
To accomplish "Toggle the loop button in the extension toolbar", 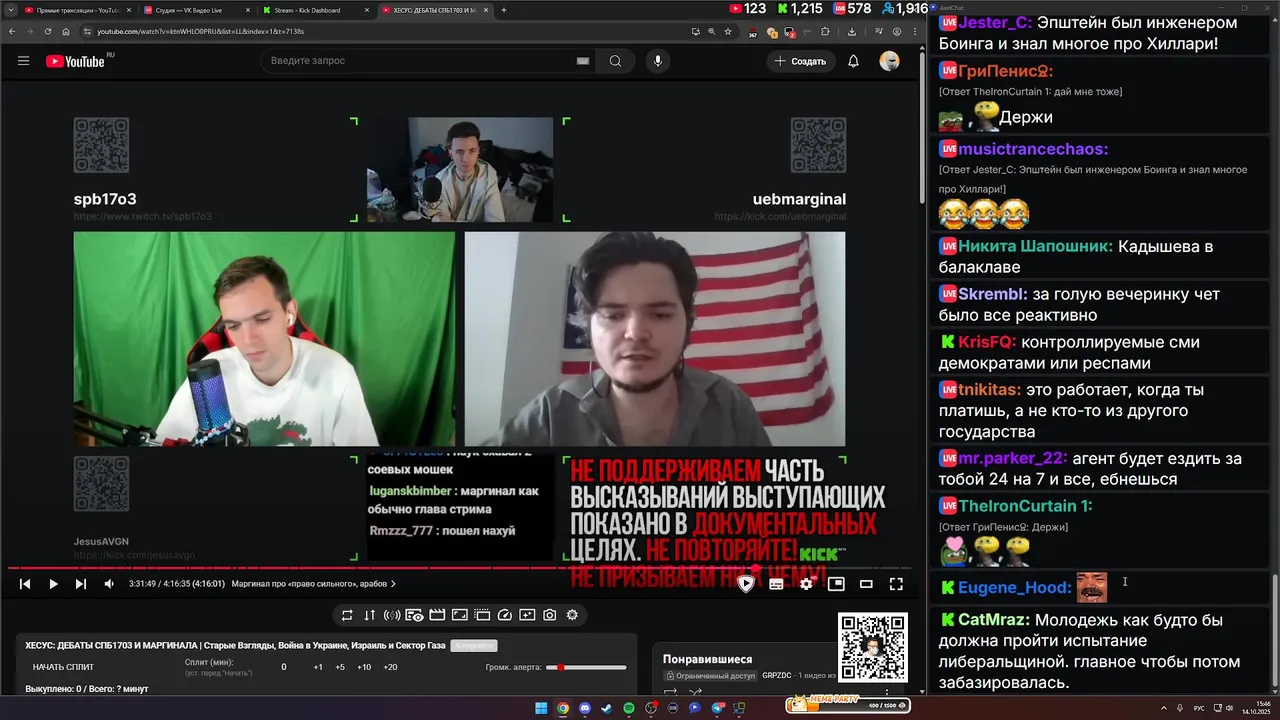I will coord(347,615).
